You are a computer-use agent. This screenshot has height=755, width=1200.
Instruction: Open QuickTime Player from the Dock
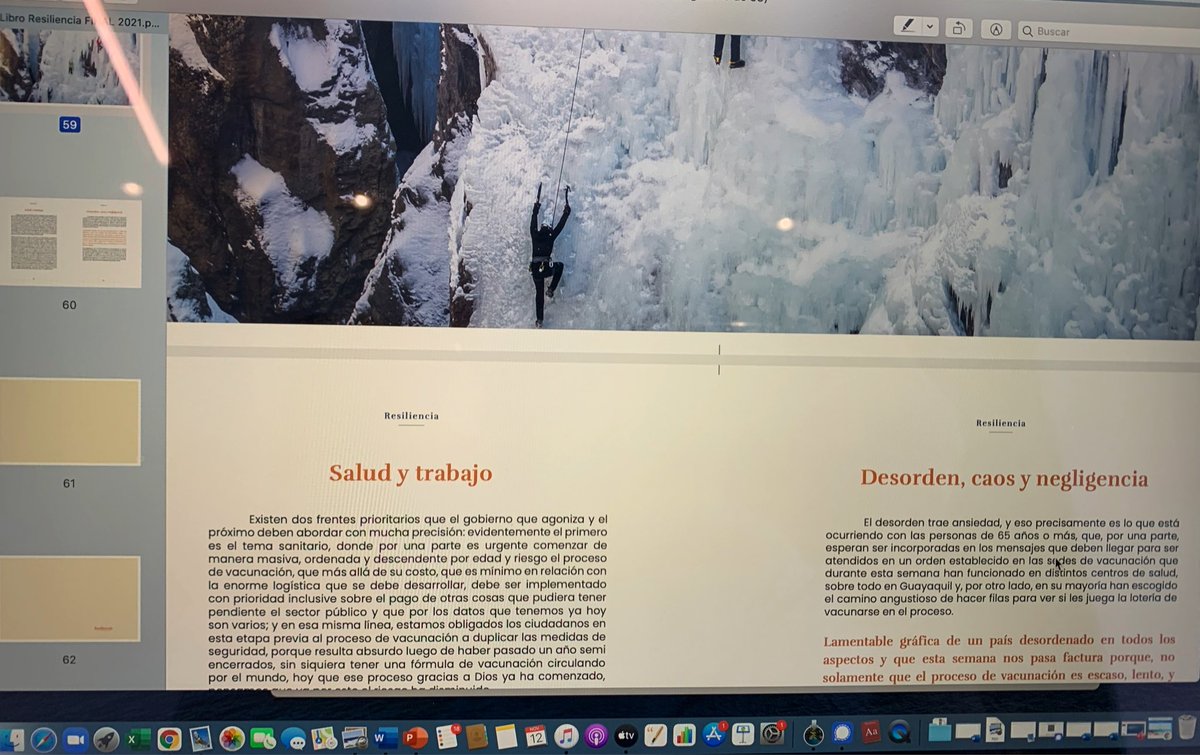(899, 732)
